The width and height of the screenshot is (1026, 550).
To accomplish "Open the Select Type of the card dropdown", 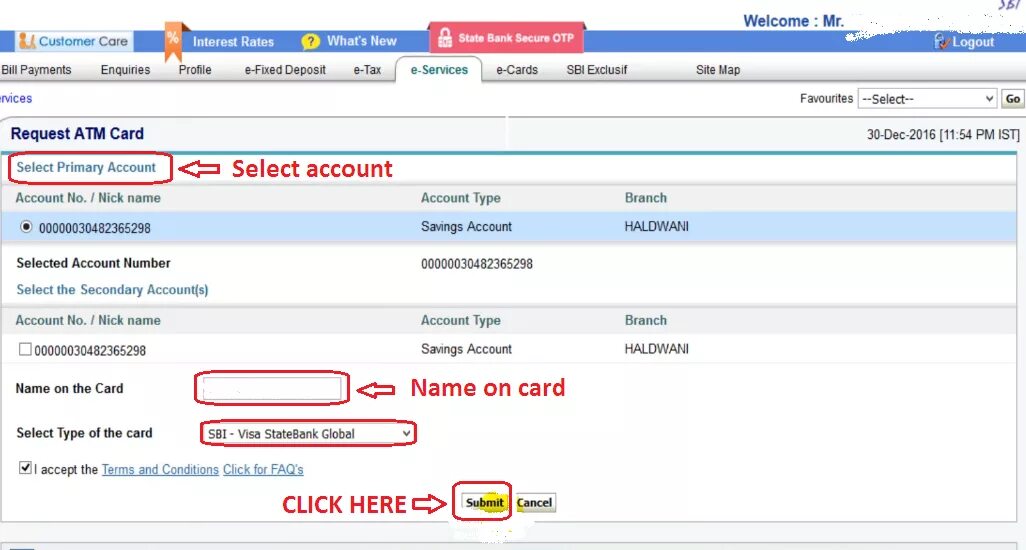I will coord(308,434).
